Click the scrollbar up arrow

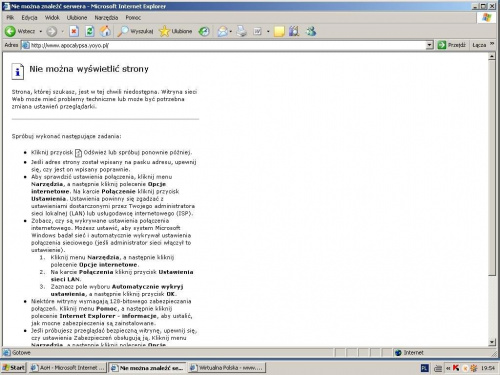pos(492,56)
